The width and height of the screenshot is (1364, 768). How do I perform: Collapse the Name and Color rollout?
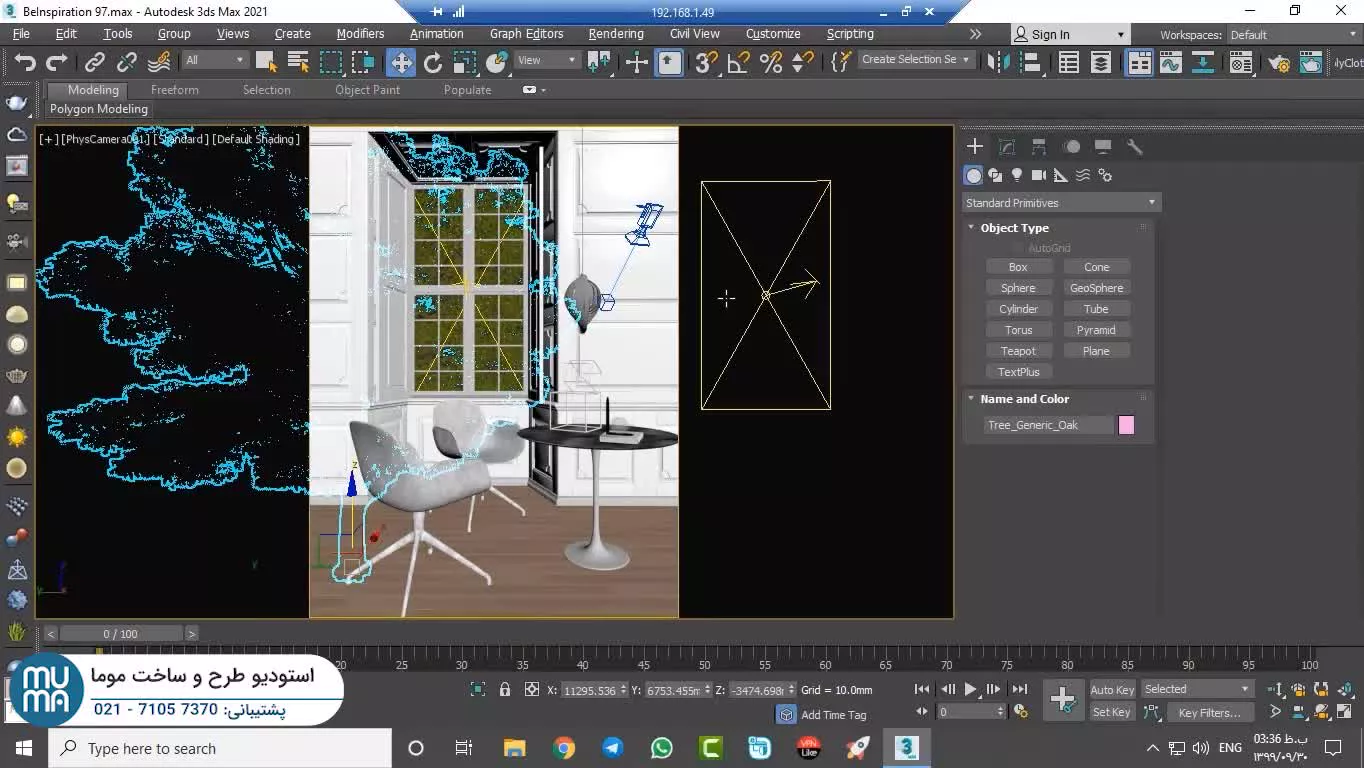tap(1024, 399)
